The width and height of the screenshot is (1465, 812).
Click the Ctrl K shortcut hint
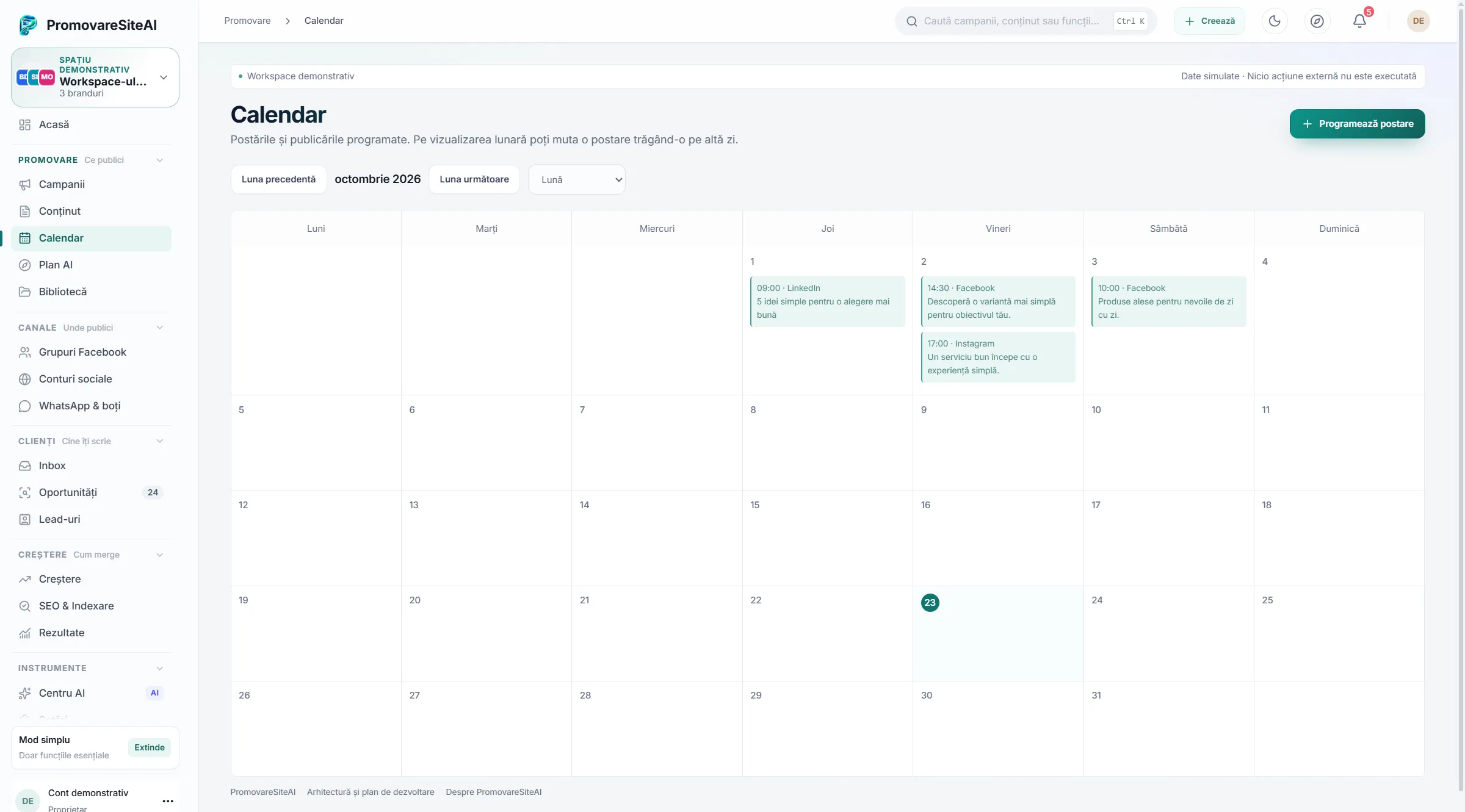(x=1130, y=21)
